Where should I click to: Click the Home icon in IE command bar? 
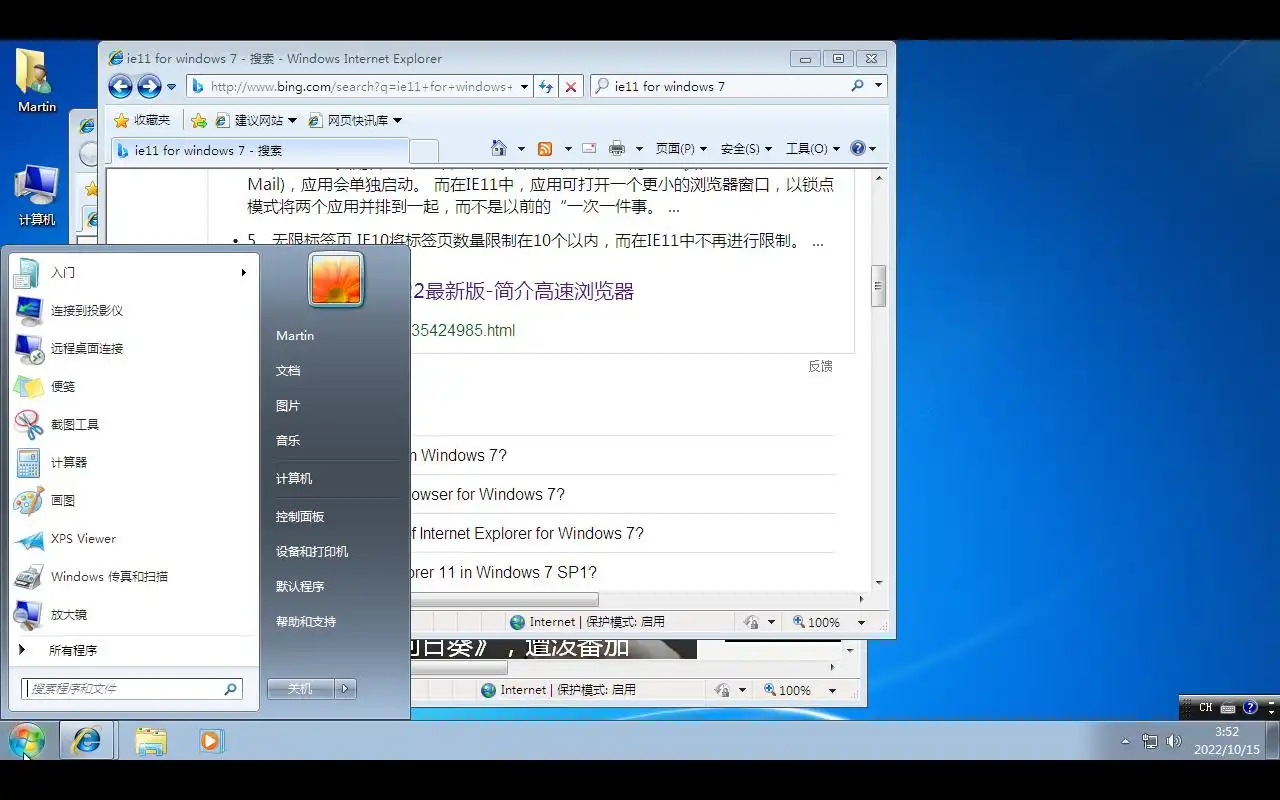pos(499,148)
